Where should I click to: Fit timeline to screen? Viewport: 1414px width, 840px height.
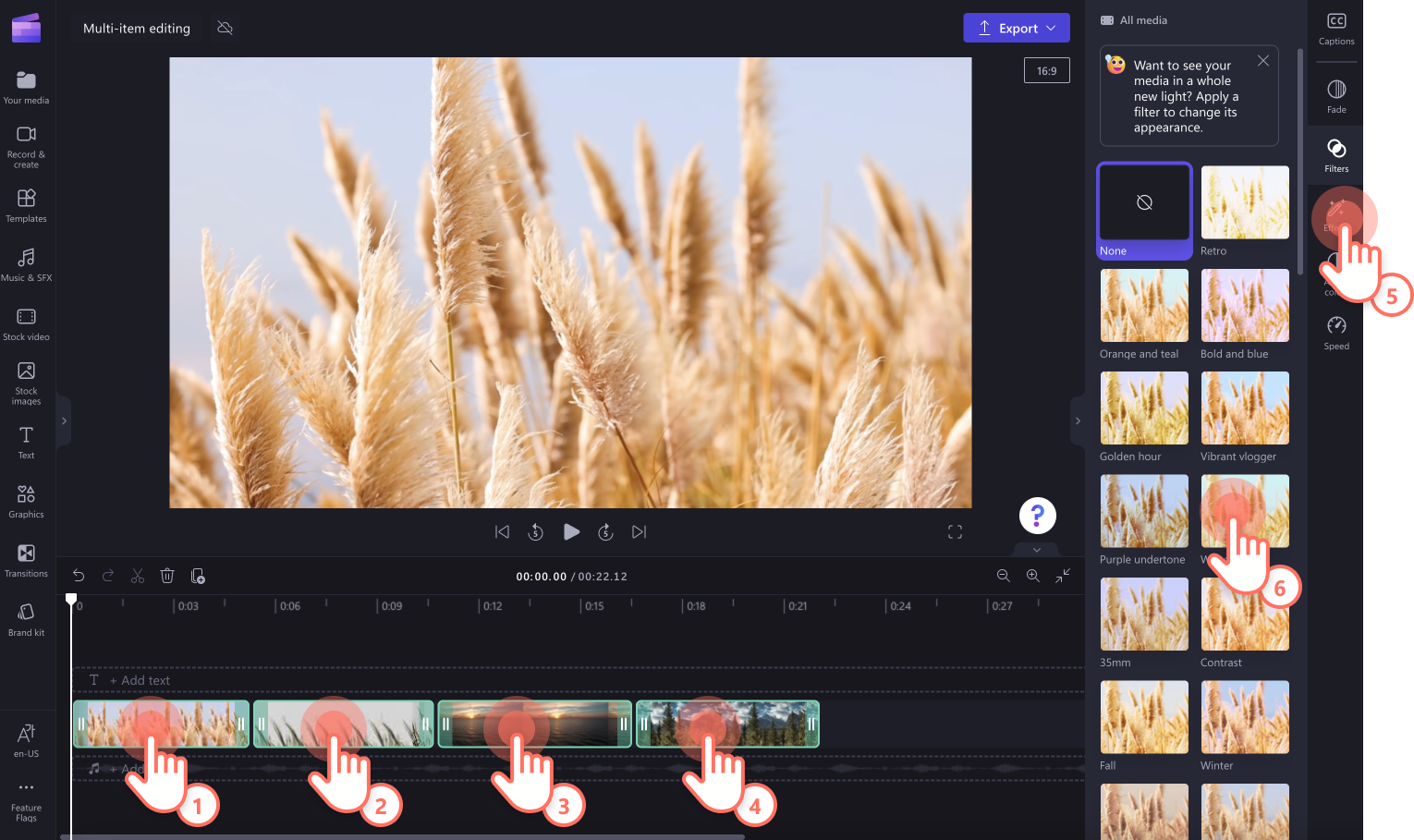(x=1063, y=576)
